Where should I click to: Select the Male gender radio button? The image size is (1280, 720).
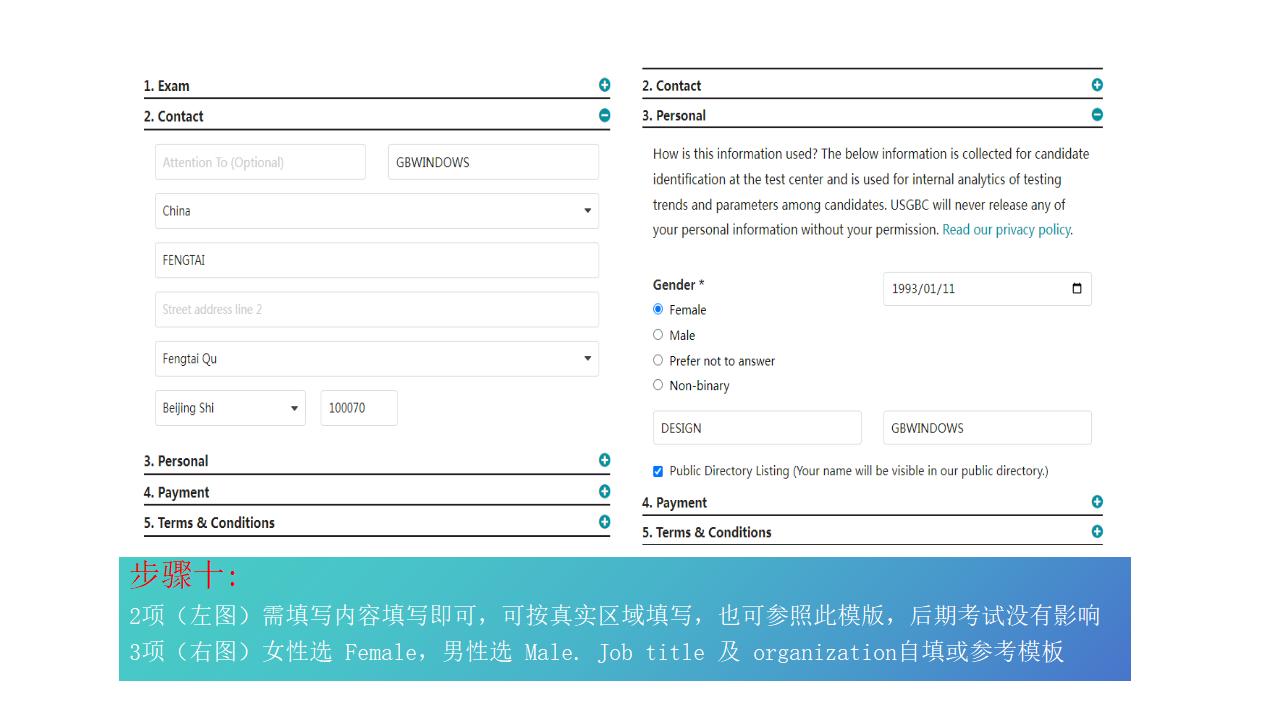tap(658, 335)
